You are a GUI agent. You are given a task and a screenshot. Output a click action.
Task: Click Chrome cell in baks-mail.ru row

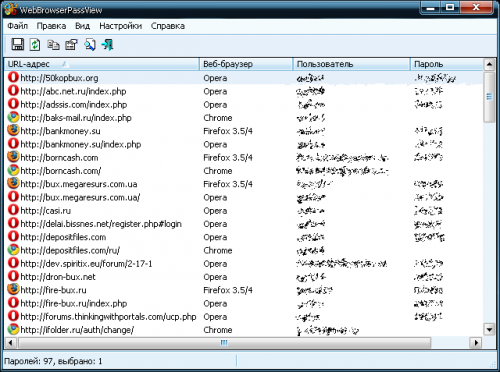tap(218, 118)
